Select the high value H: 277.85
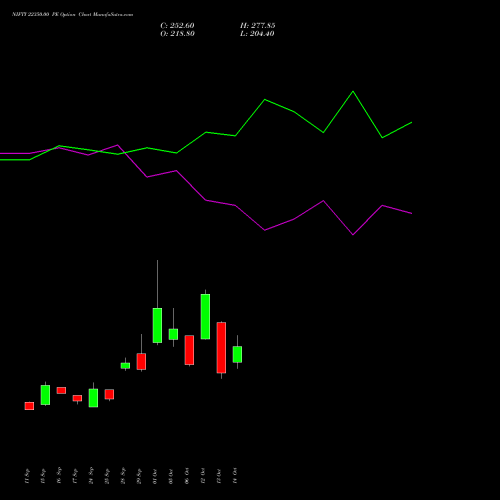This screenshot has height=500, width=500. click(258, 26)
